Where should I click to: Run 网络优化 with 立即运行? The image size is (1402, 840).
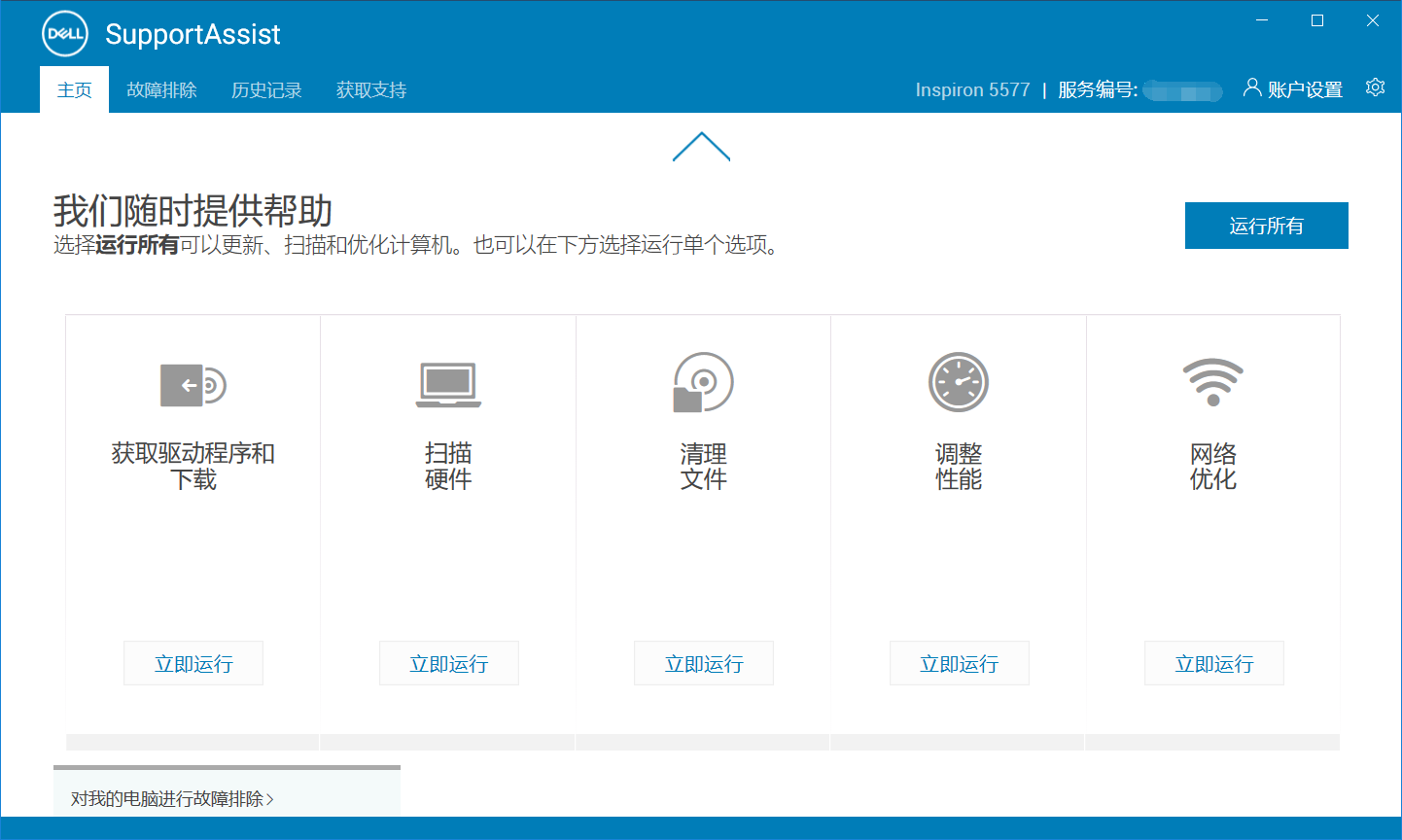[1214, 663]
